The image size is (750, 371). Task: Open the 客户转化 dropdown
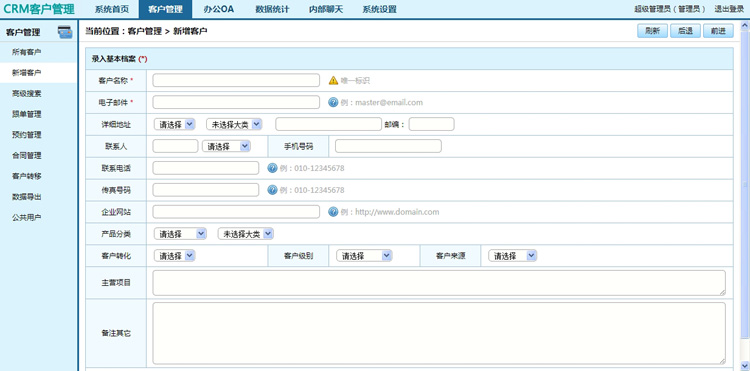pyautogui.click(x=175, y=256)
